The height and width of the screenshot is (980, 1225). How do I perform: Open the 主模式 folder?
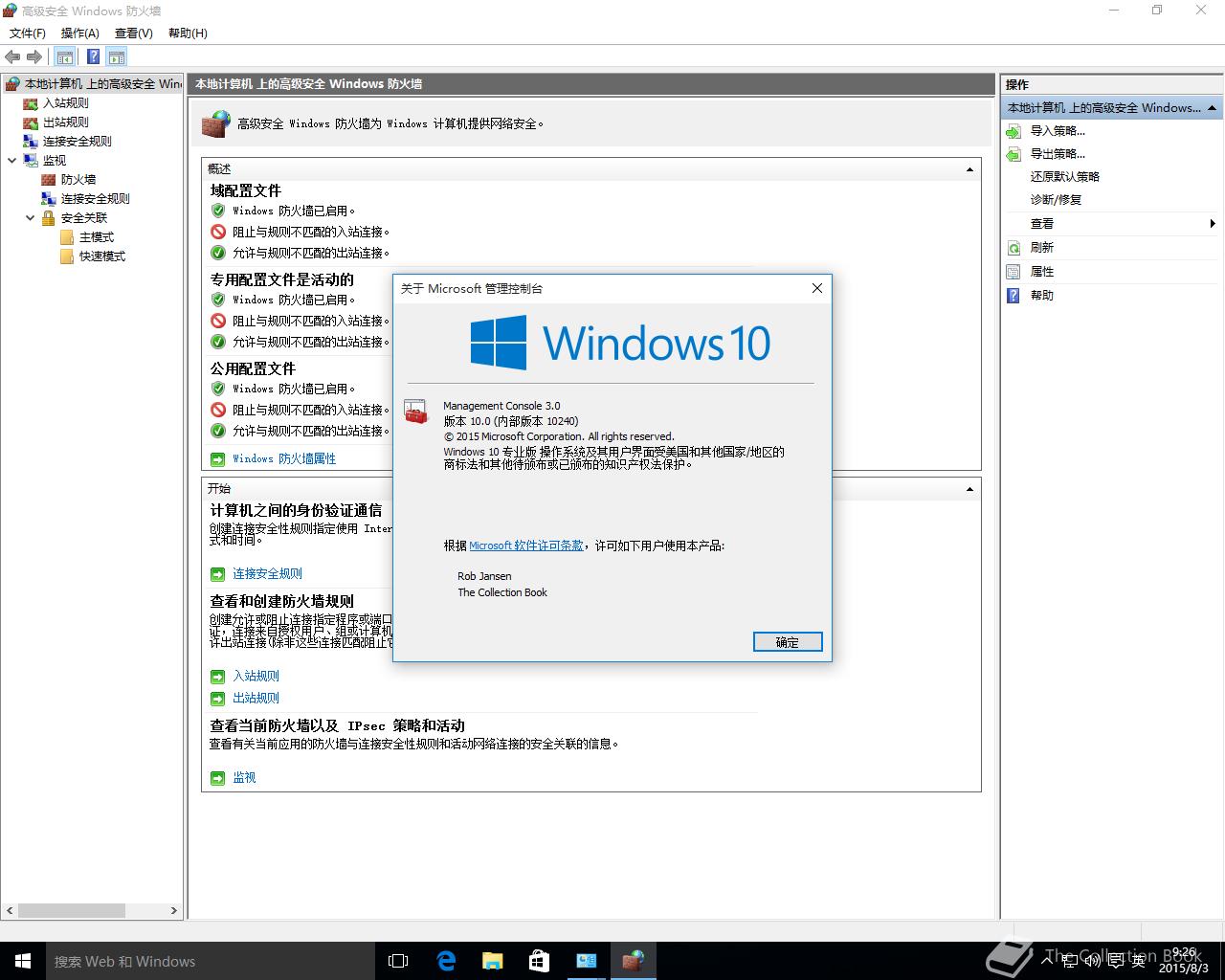pyautogui.click(x=96, y=236)
